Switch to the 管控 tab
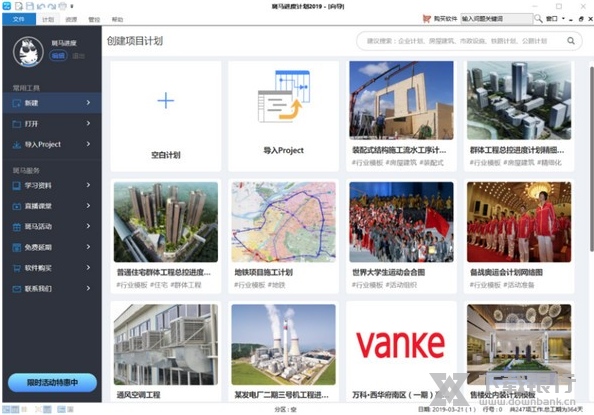 [94, 19]
